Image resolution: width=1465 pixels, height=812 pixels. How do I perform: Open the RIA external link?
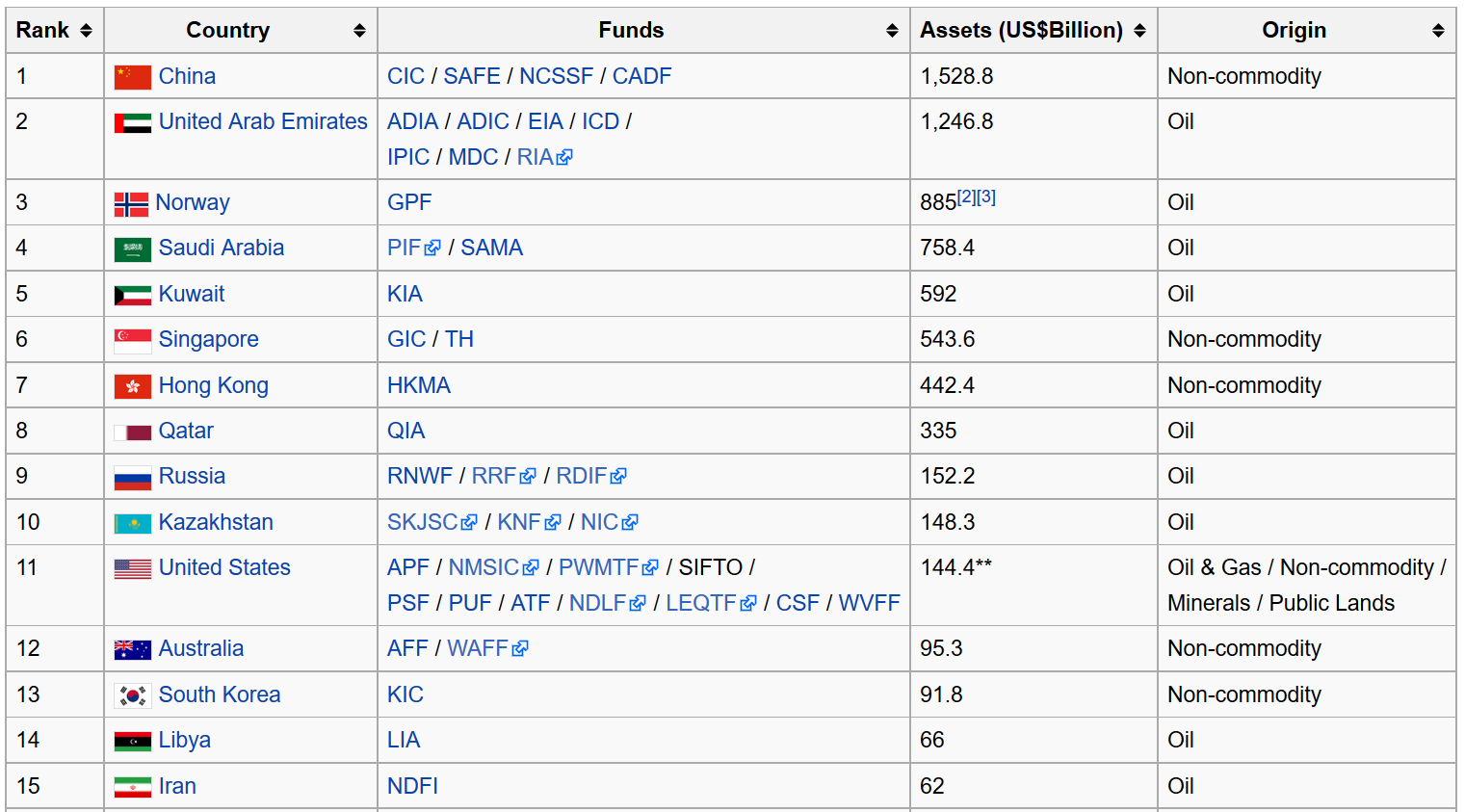point(545,157)
